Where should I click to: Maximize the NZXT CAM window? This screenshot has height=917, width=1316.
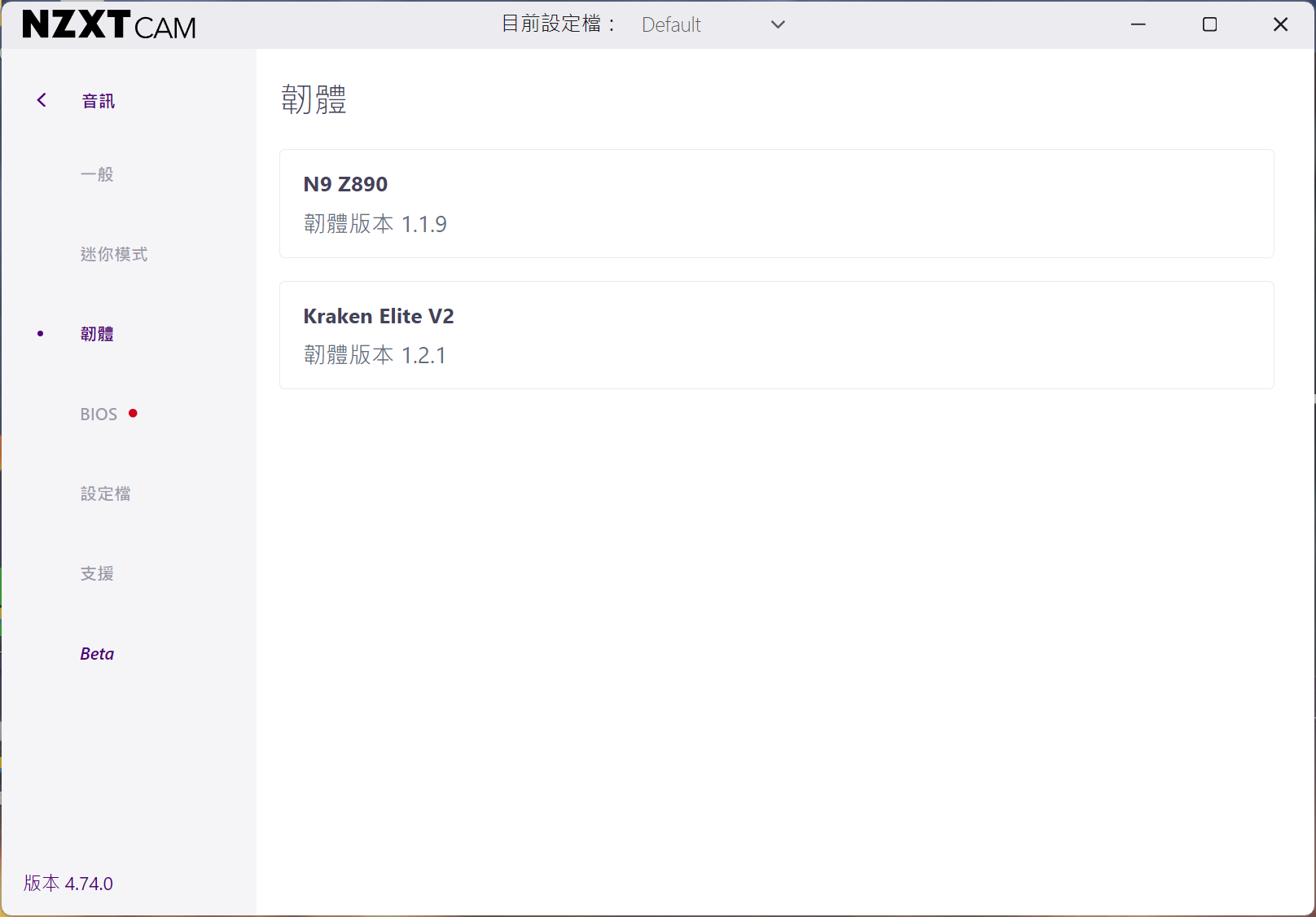point(1210,24)
